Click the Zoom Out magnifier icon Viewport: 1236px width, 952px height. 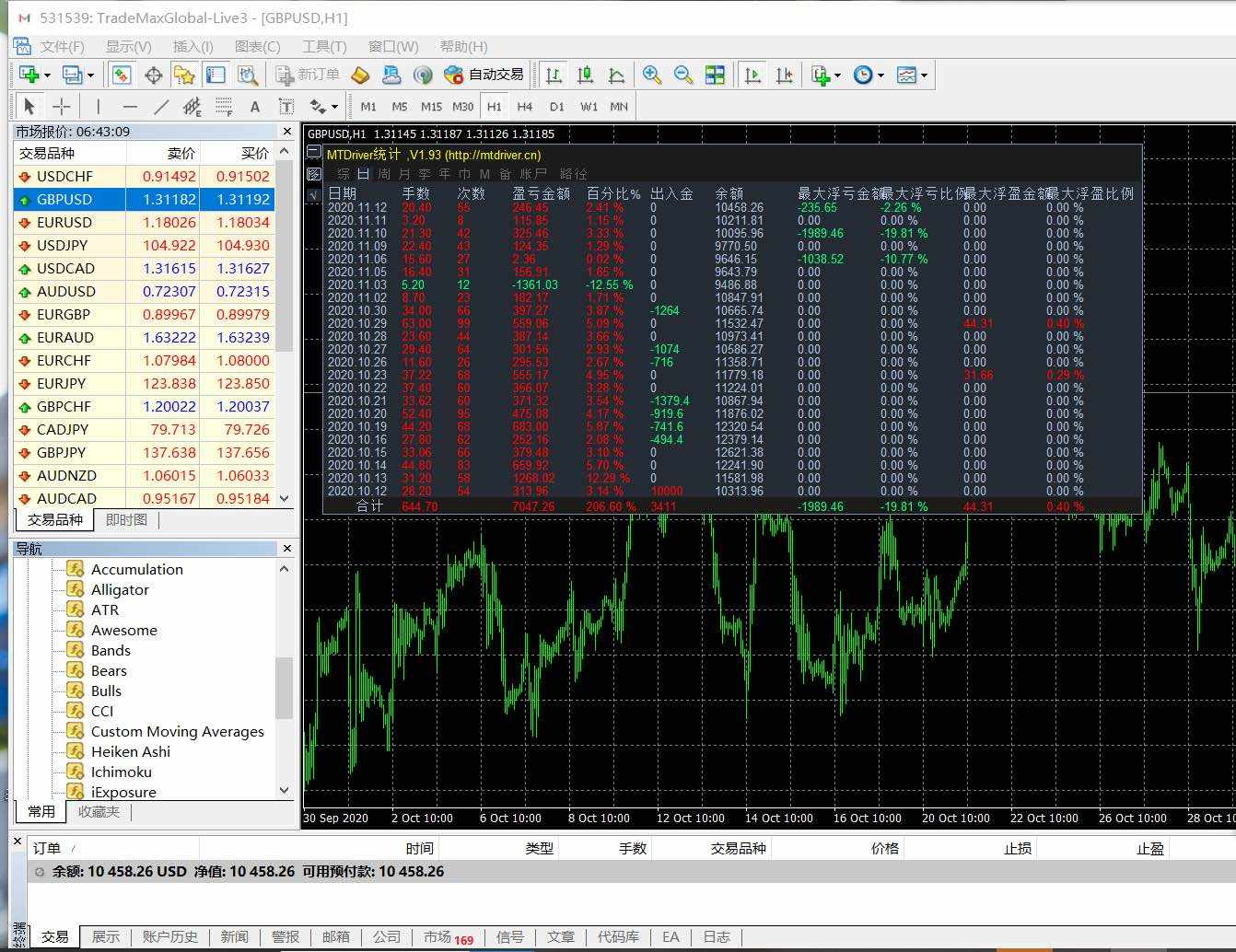(683, 75)
